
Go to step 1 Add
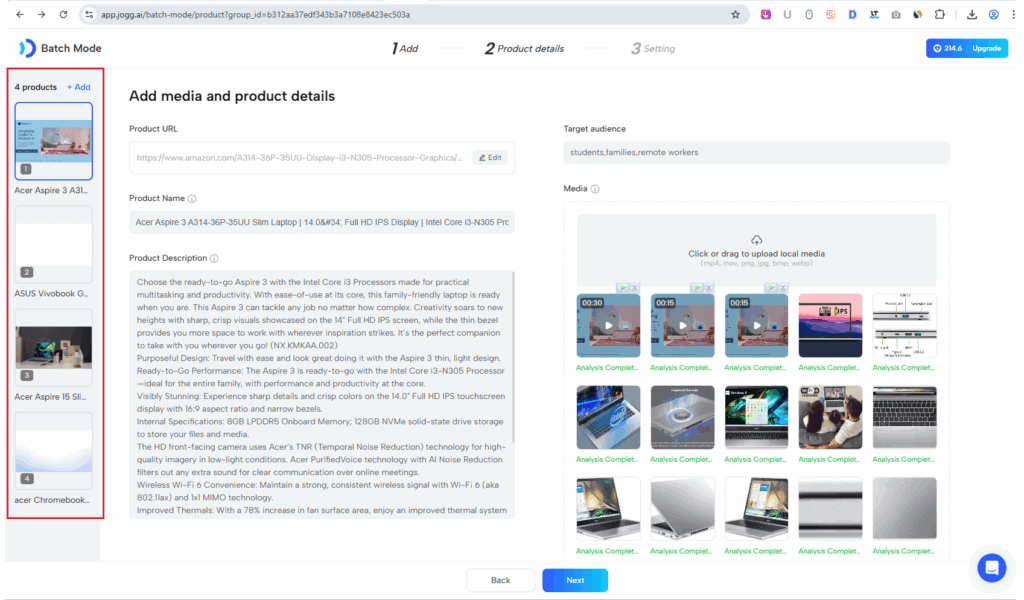[x=405, y=48]
